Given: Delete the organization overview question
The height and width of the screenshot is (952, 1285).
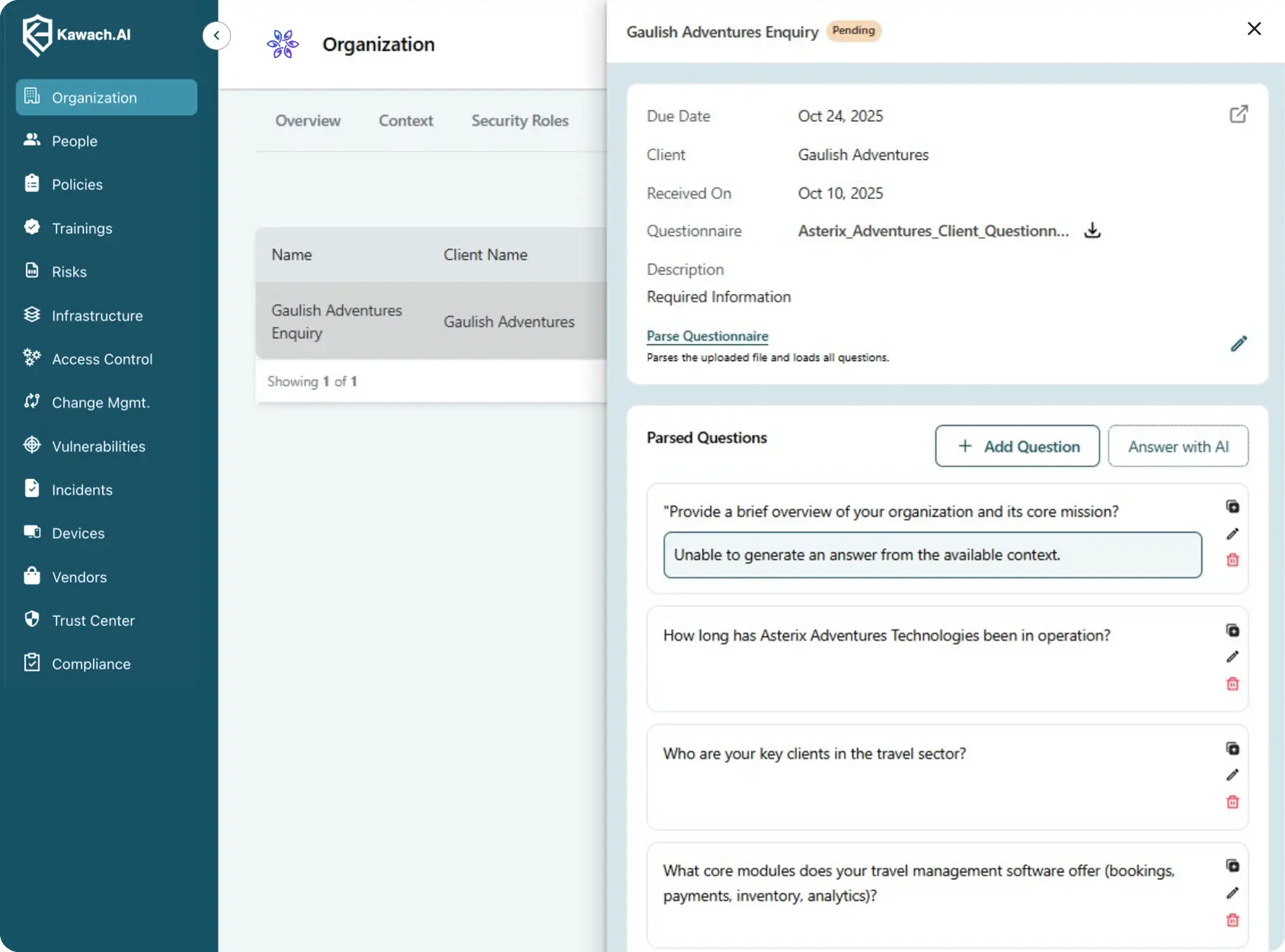Looking at the screenshot, I should [x=1232, y=561].
